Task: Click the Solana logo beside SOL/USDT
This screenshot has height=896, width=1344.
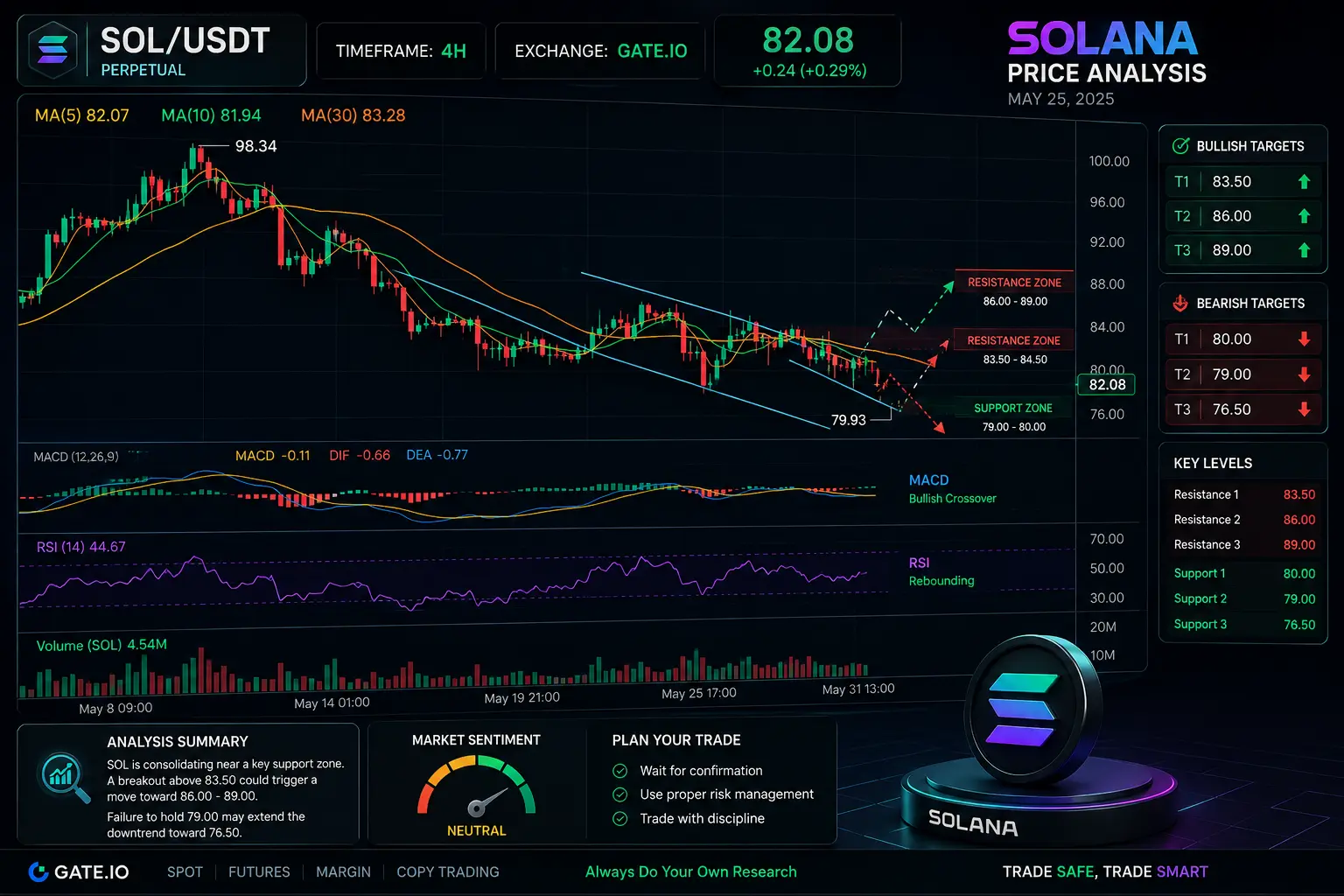Action: (52, 49)
